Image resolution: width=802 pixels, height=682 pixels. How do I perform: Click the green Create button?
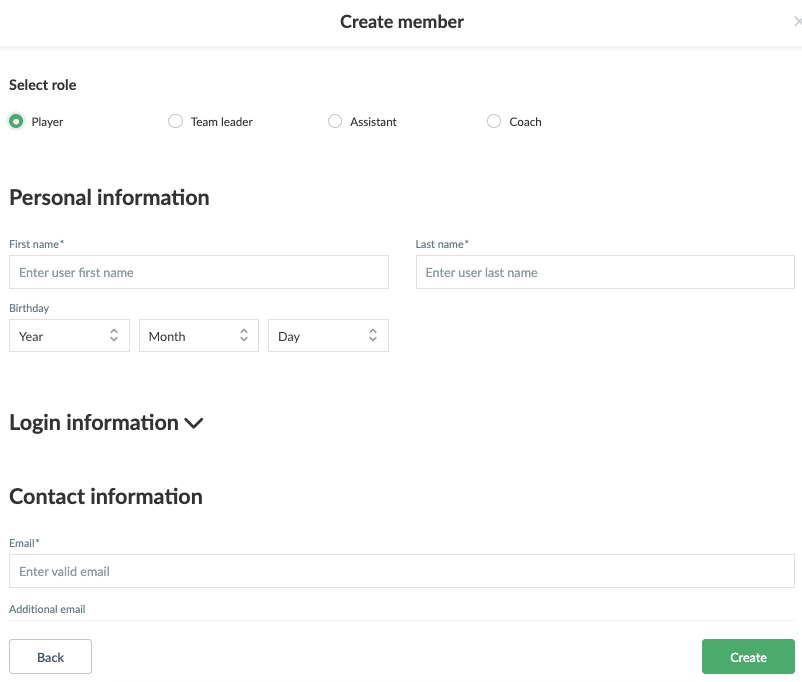tap(748, 656)
